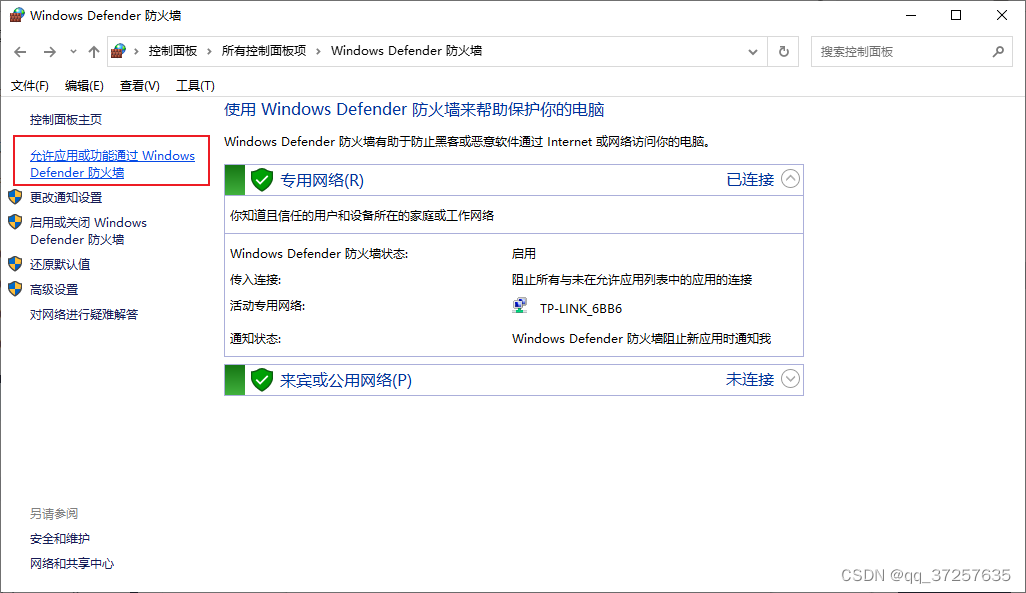Click the 控制面板 breadcrumb
Viewport: 1026px width, 593px height.
(x=173, y=50)
